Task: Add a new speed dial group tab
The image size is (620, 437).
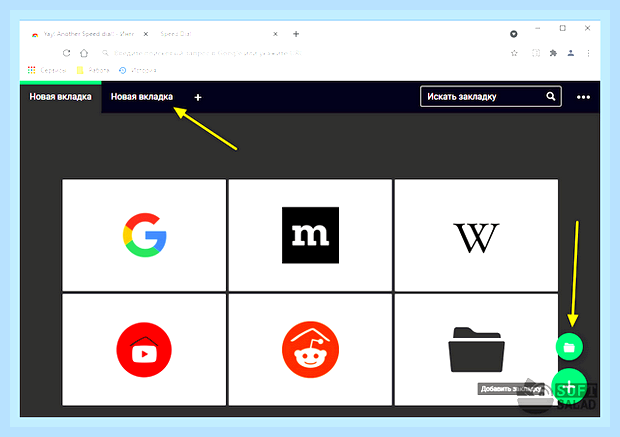Action: [198, 97]
